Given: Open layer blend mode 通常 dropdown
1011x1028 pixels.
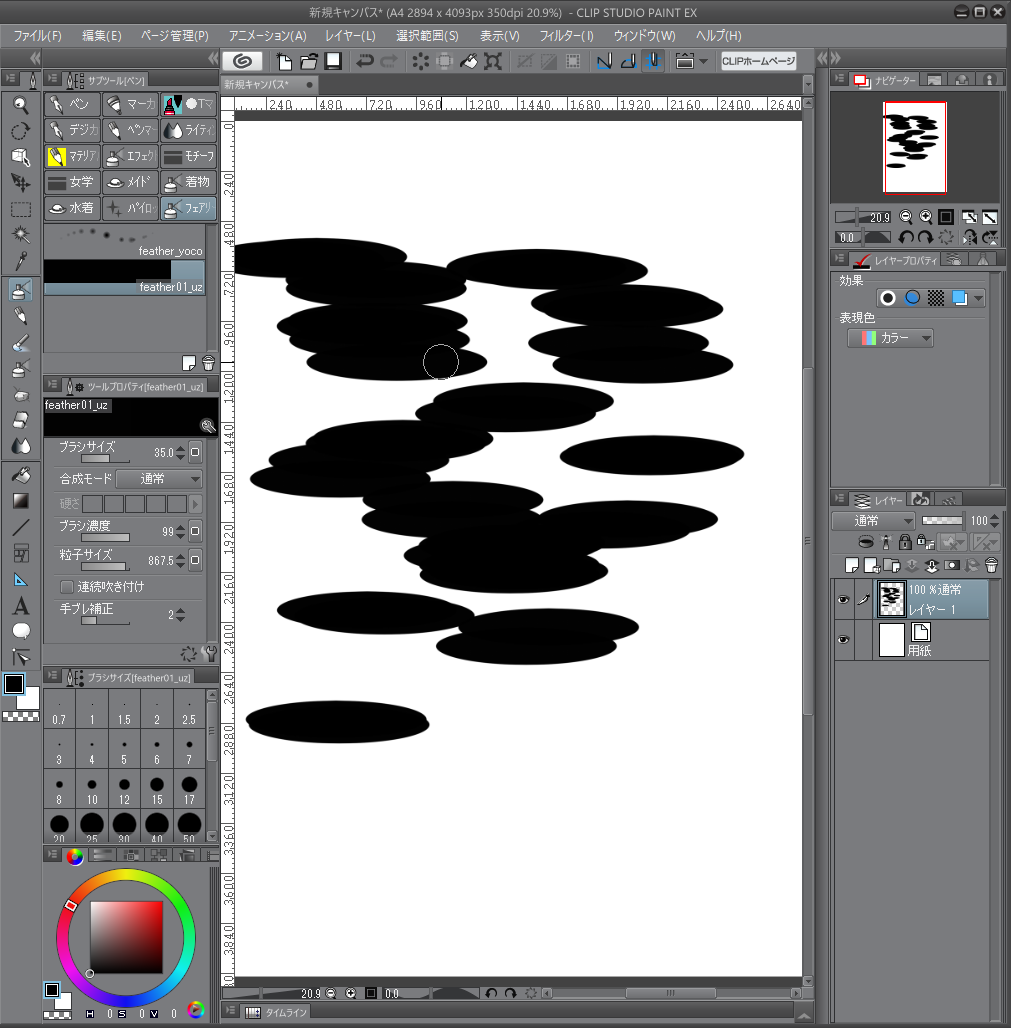Looking at the screenshot, I should [873, 521].
